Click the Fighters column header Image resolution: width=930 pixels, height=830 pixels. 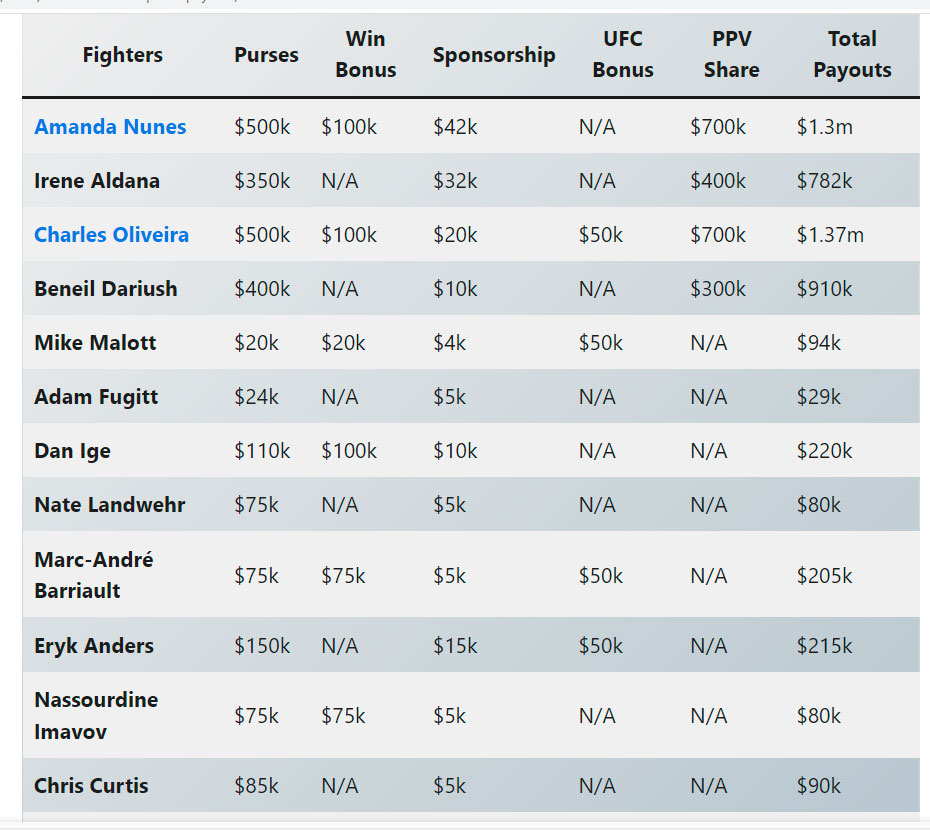point(122,55)
